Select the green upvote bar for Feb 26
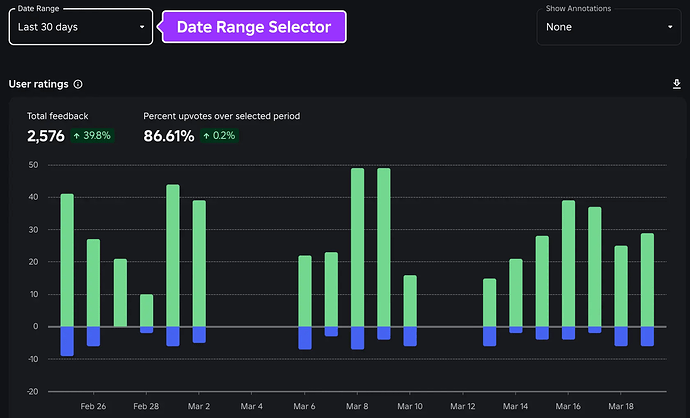Viewport: 690px width, 418px height. pos(93,282)
